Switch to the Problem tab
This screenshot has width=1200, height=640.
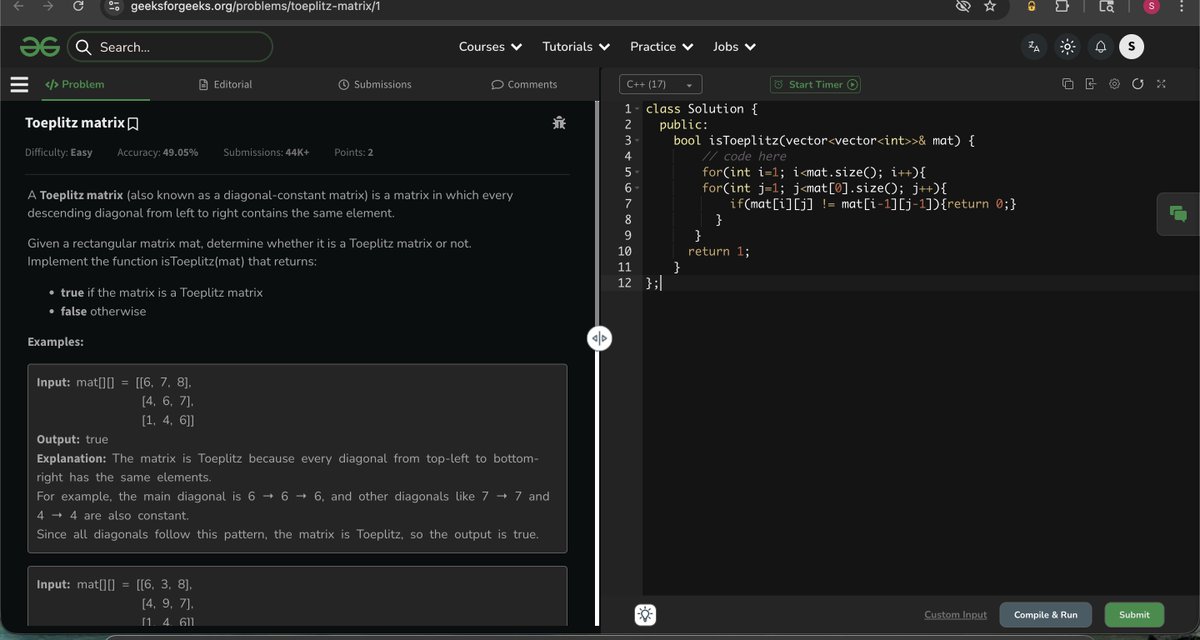[75, 85]
